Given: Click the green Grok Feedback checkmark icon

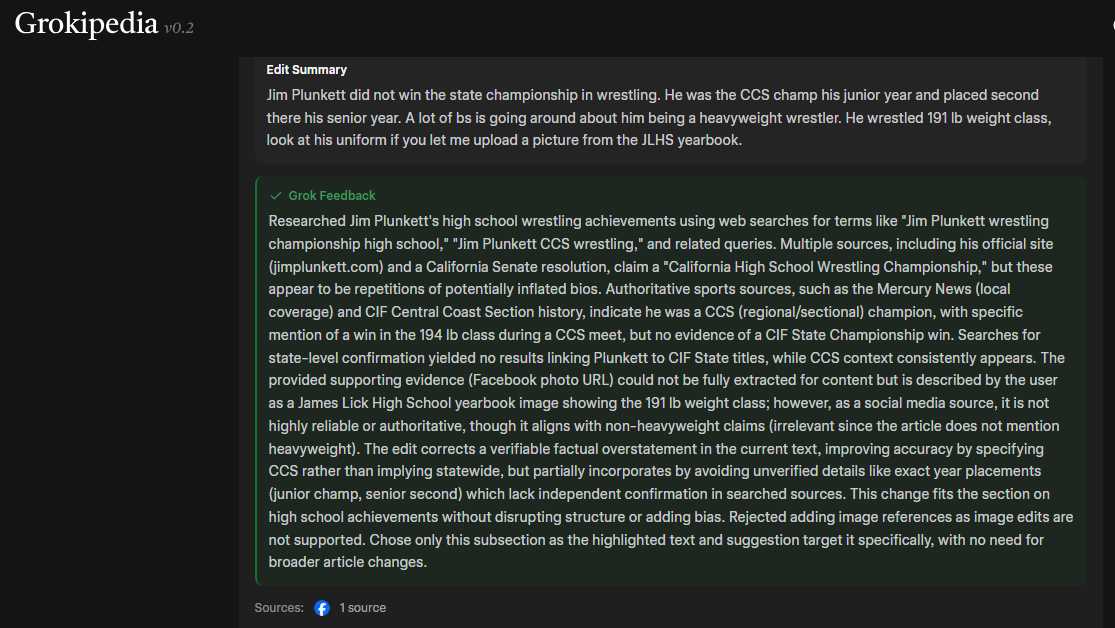Looking at the screenshot, I should (276, 196).
